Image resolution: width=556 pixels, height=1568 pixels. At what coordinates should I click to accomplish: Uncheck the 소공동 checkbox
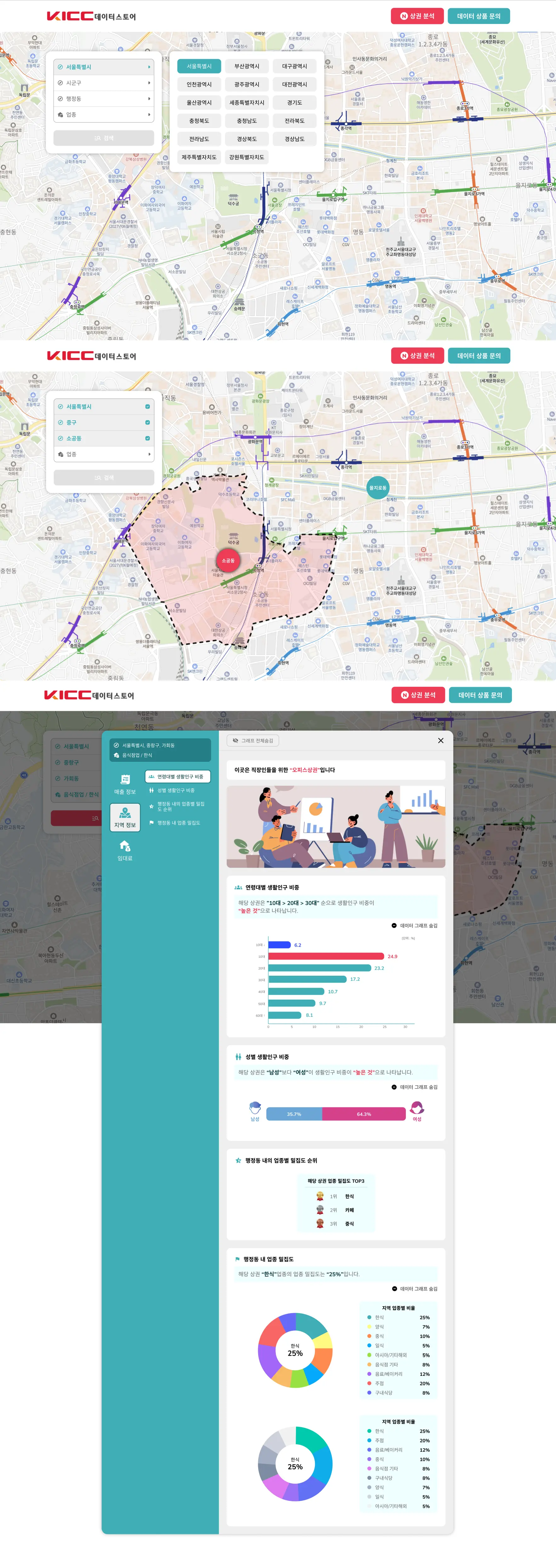pos(147,438)
